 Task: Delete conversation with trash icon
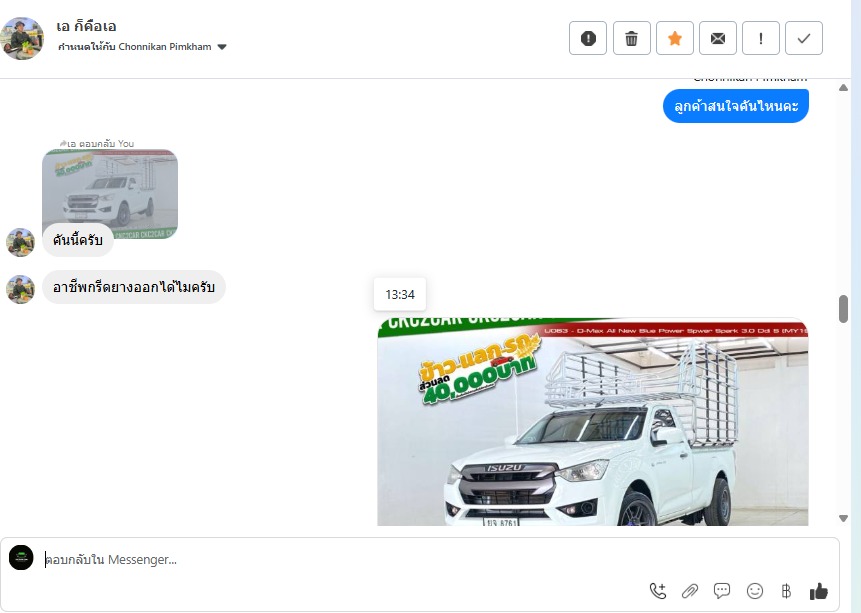(x=631, y=38)
